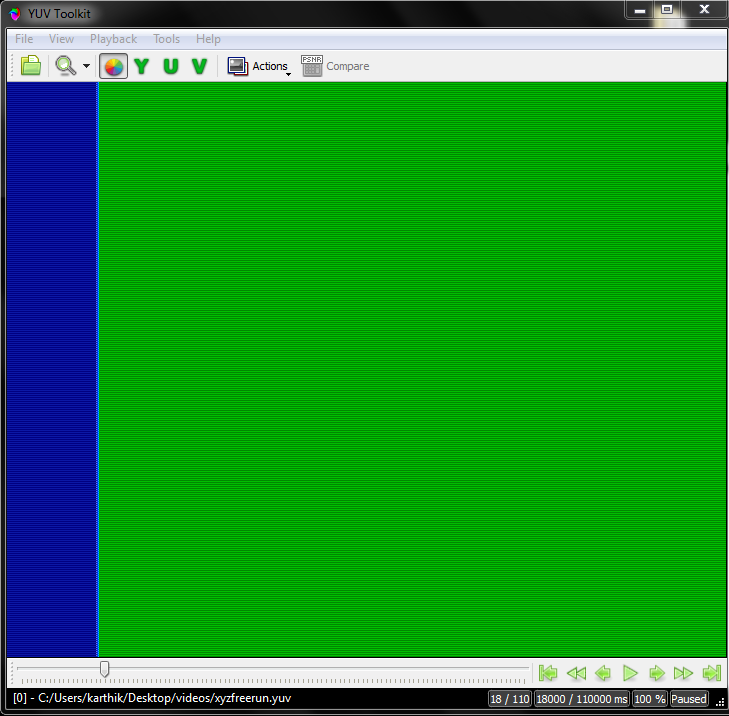Image resolution: width=729 pixels, height=716 pixels.
Task: Open the View menu
Action: tap(61, 39)
